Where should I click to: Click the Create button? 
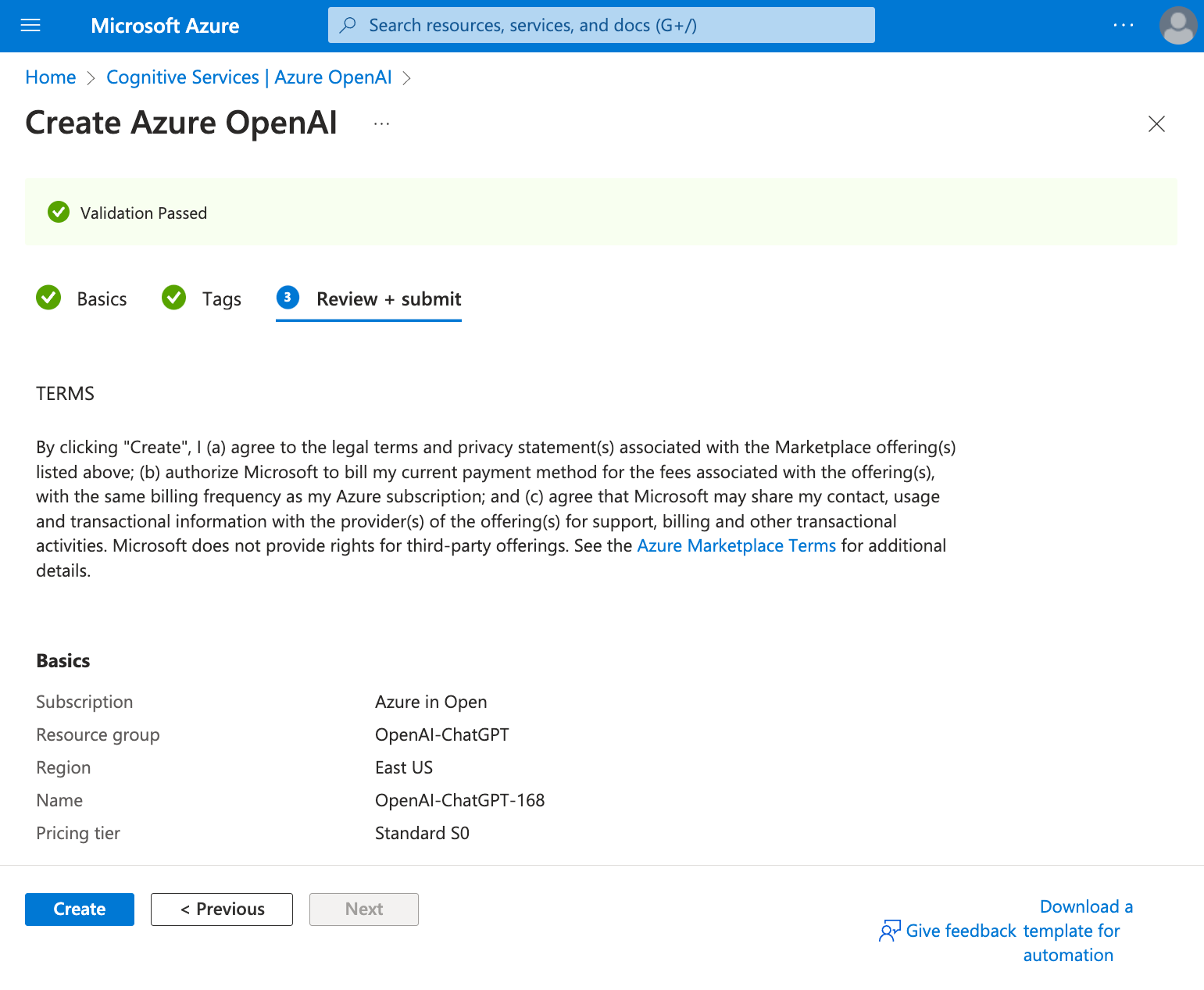tap(80, 910)
